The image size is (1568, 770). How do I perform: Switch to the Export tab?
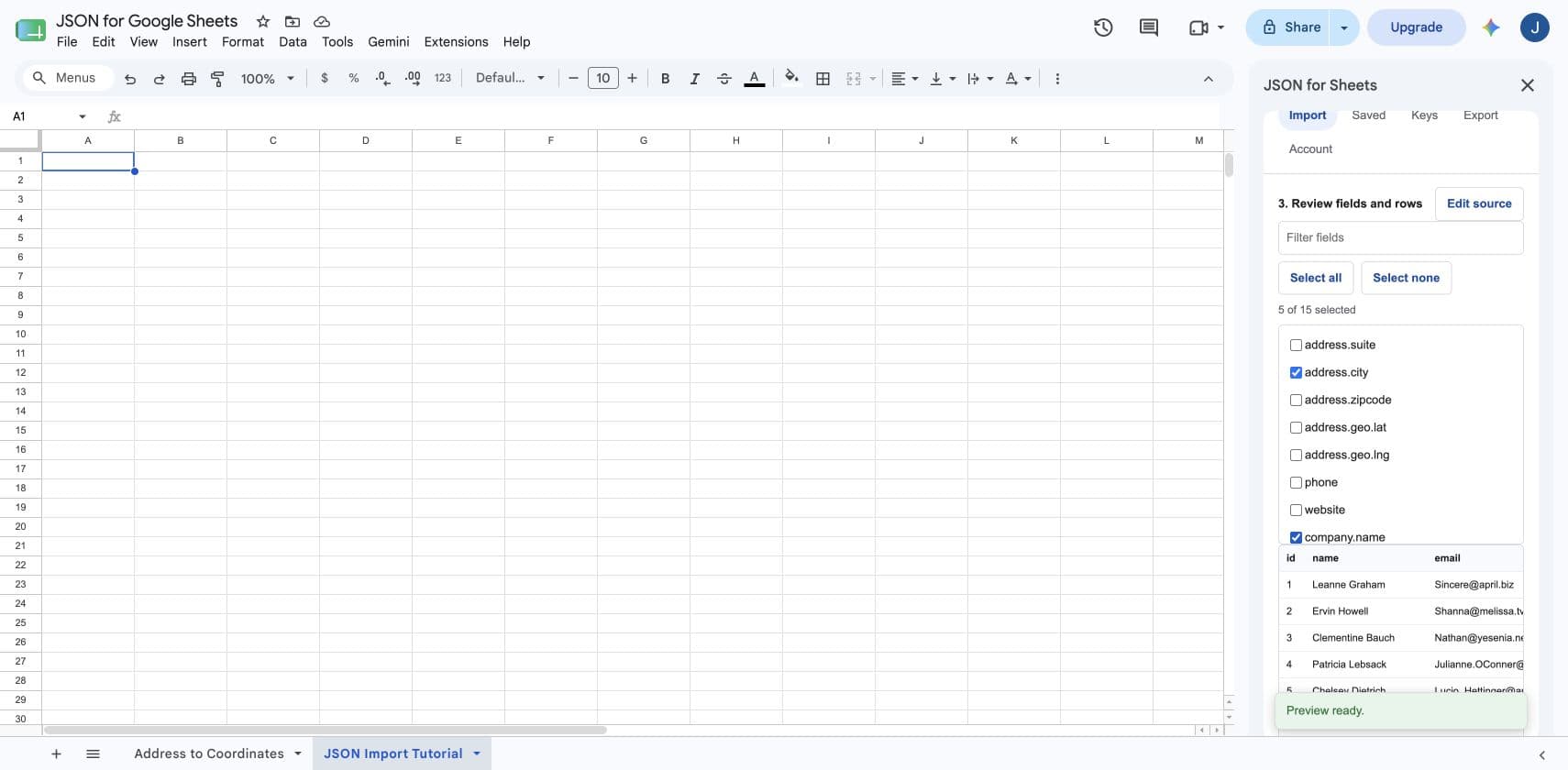(x=1480, y=115)
